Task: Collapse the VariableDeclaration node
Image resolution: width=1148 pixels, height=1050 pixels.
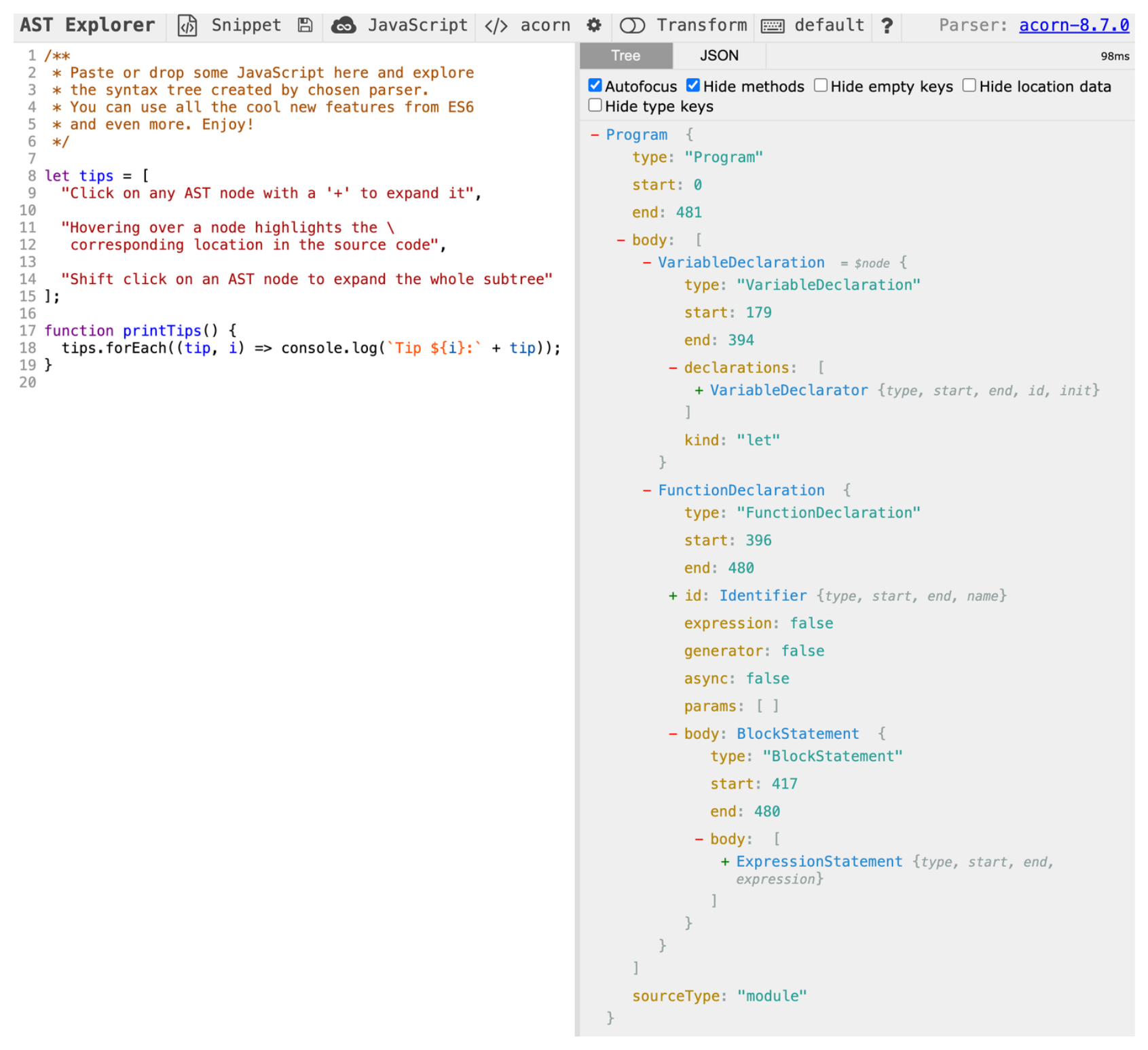Action: click(x=647, y=262)
